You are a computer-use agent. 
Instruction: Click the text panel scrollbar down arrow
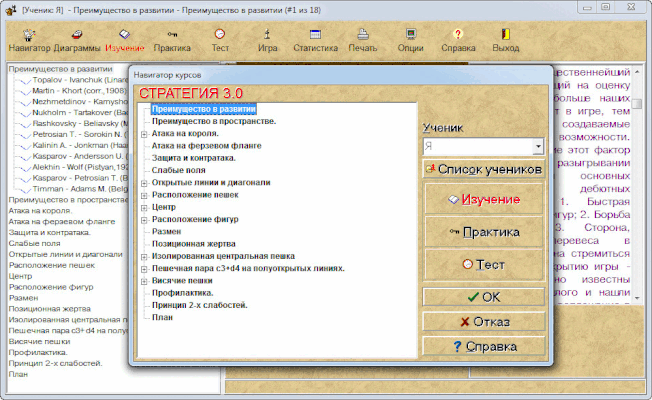(x=637, y=298)
